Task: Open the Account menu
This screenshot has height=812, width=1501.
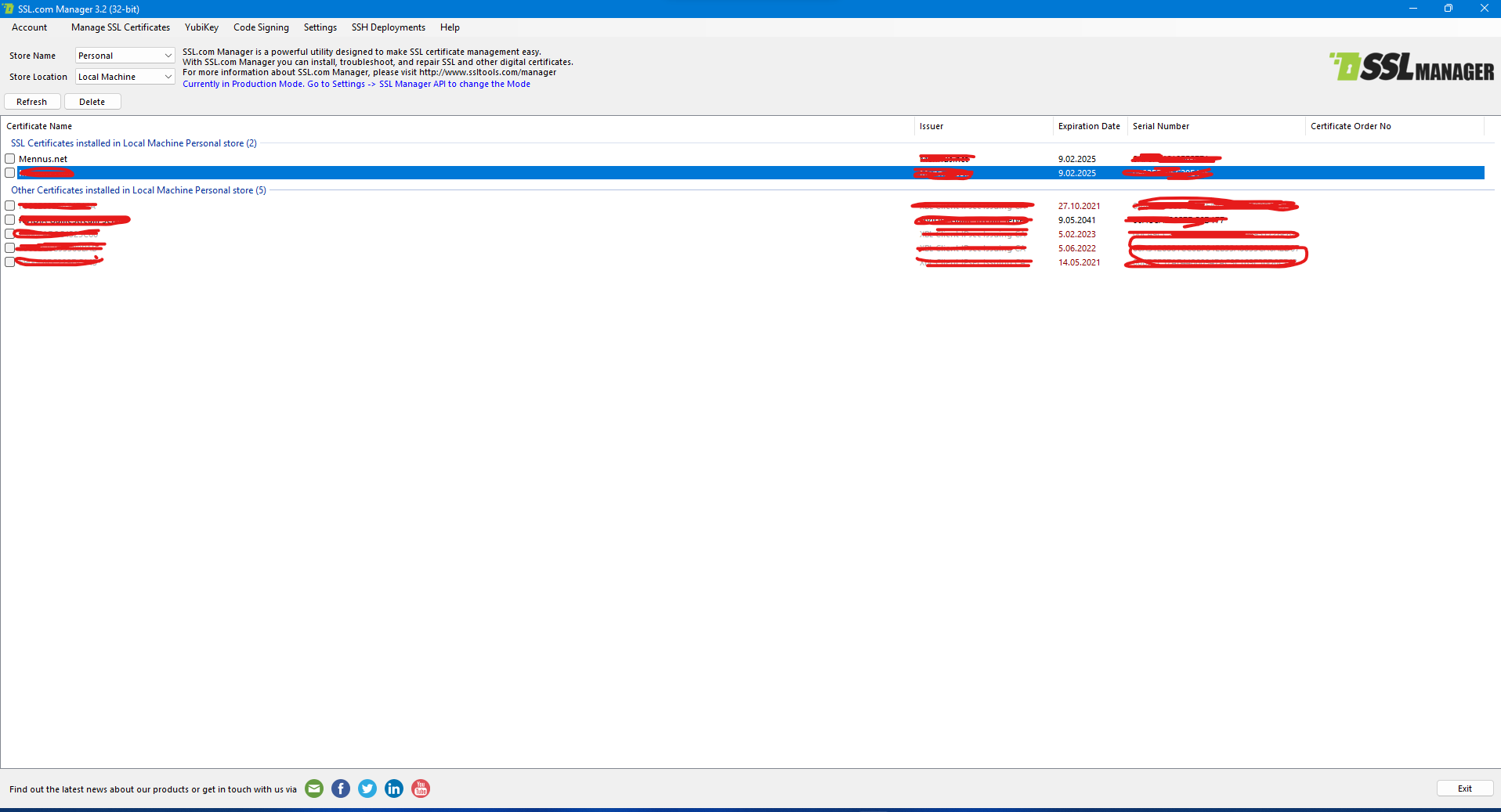Action: (30, 27)
